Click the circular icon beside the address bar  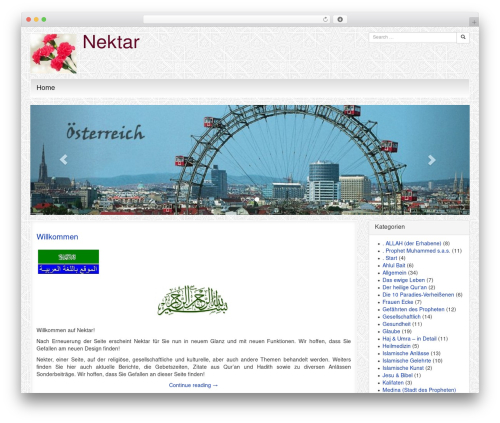(340, 19)
